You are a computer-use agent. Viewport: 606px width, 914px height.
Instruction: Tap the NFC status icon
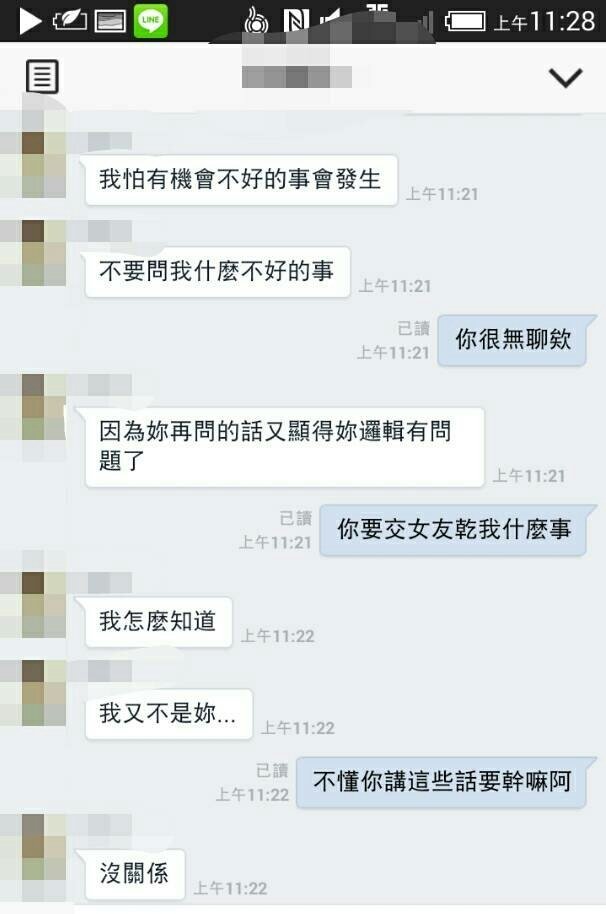[295, 22]
